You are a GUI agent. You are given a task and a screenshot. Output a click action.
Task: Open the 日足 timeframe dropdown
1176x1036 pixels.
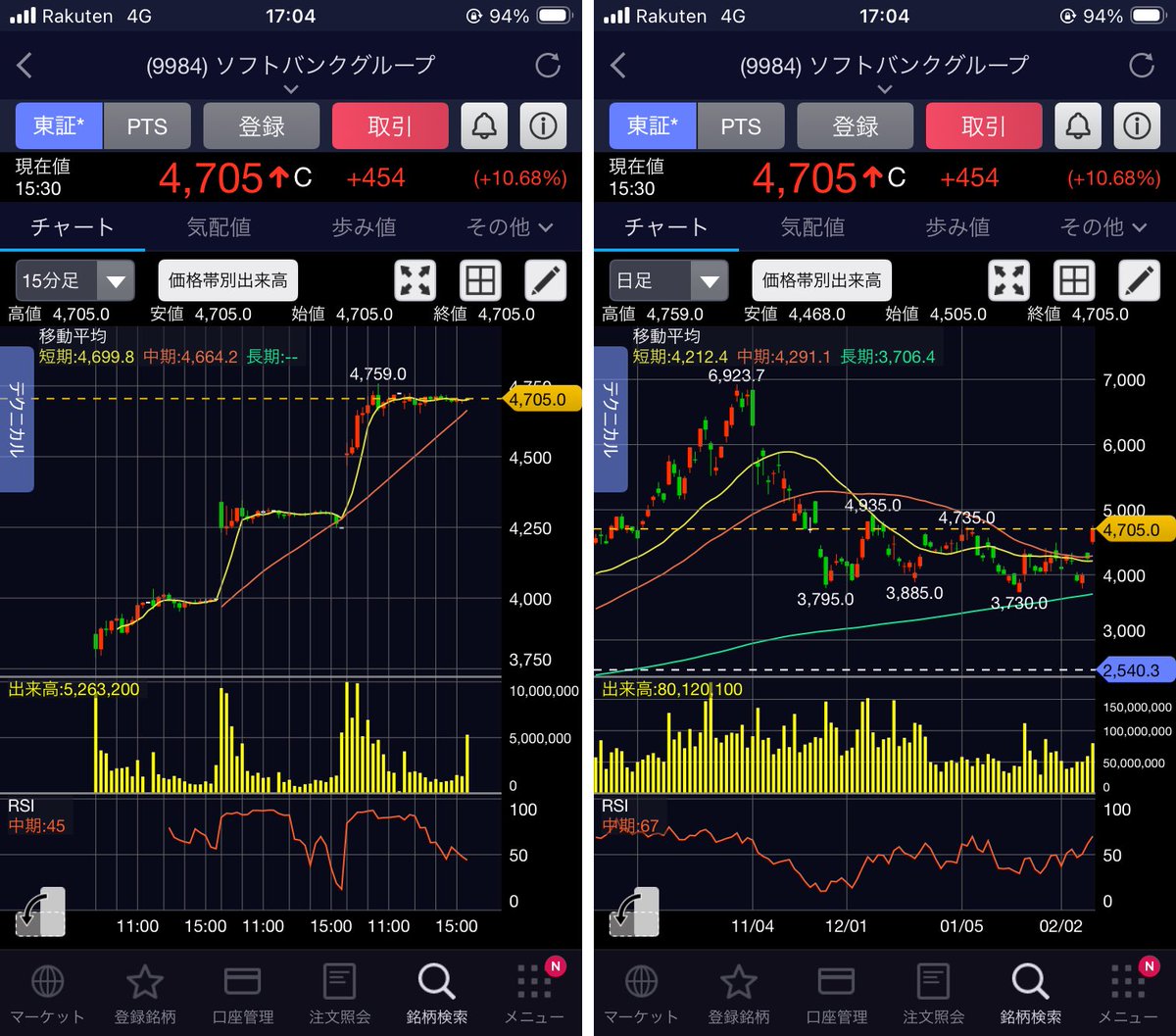coord(668,281)
